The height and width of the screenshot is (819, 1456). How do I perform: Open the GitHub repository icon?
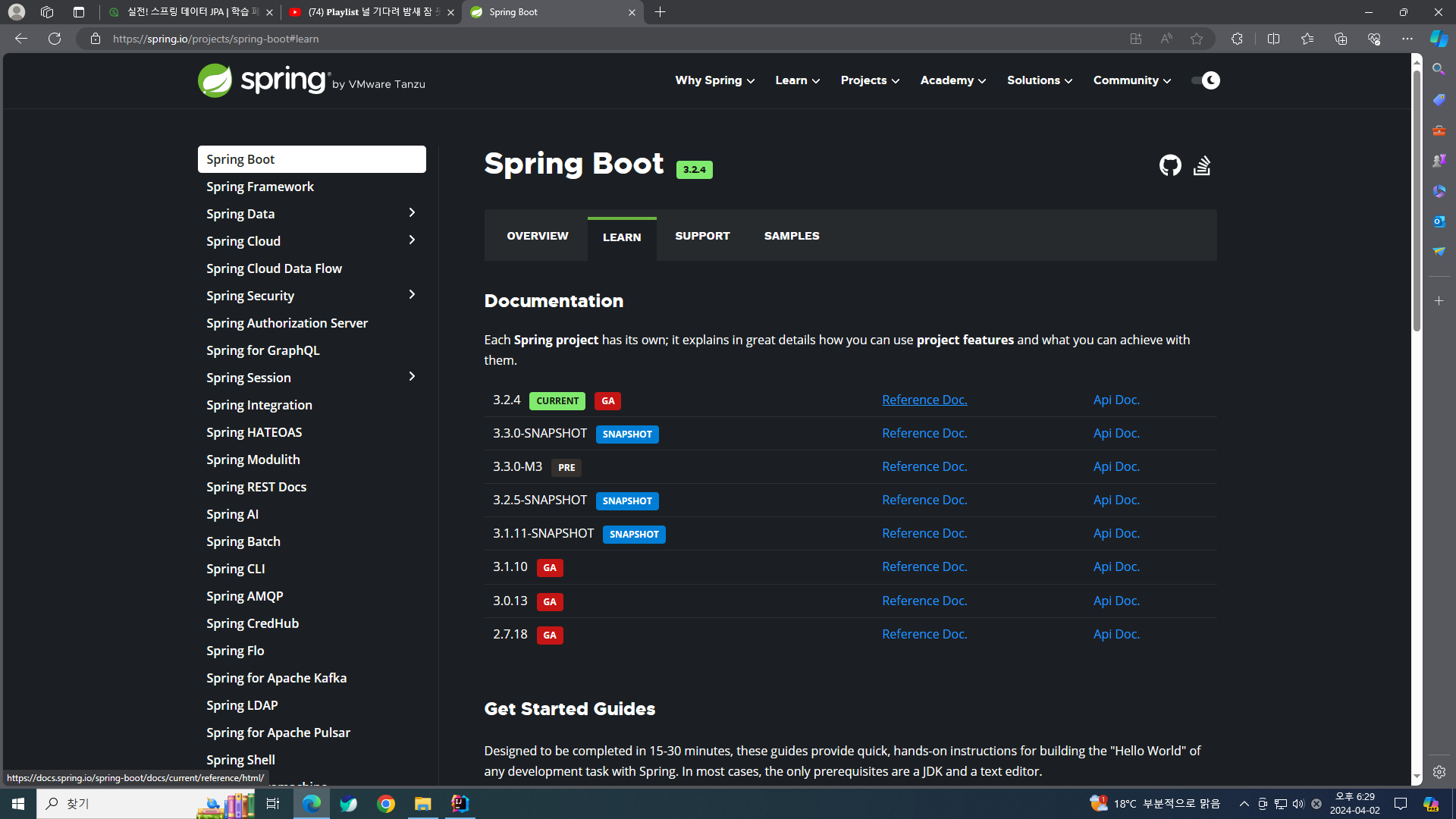point(1169,165)
